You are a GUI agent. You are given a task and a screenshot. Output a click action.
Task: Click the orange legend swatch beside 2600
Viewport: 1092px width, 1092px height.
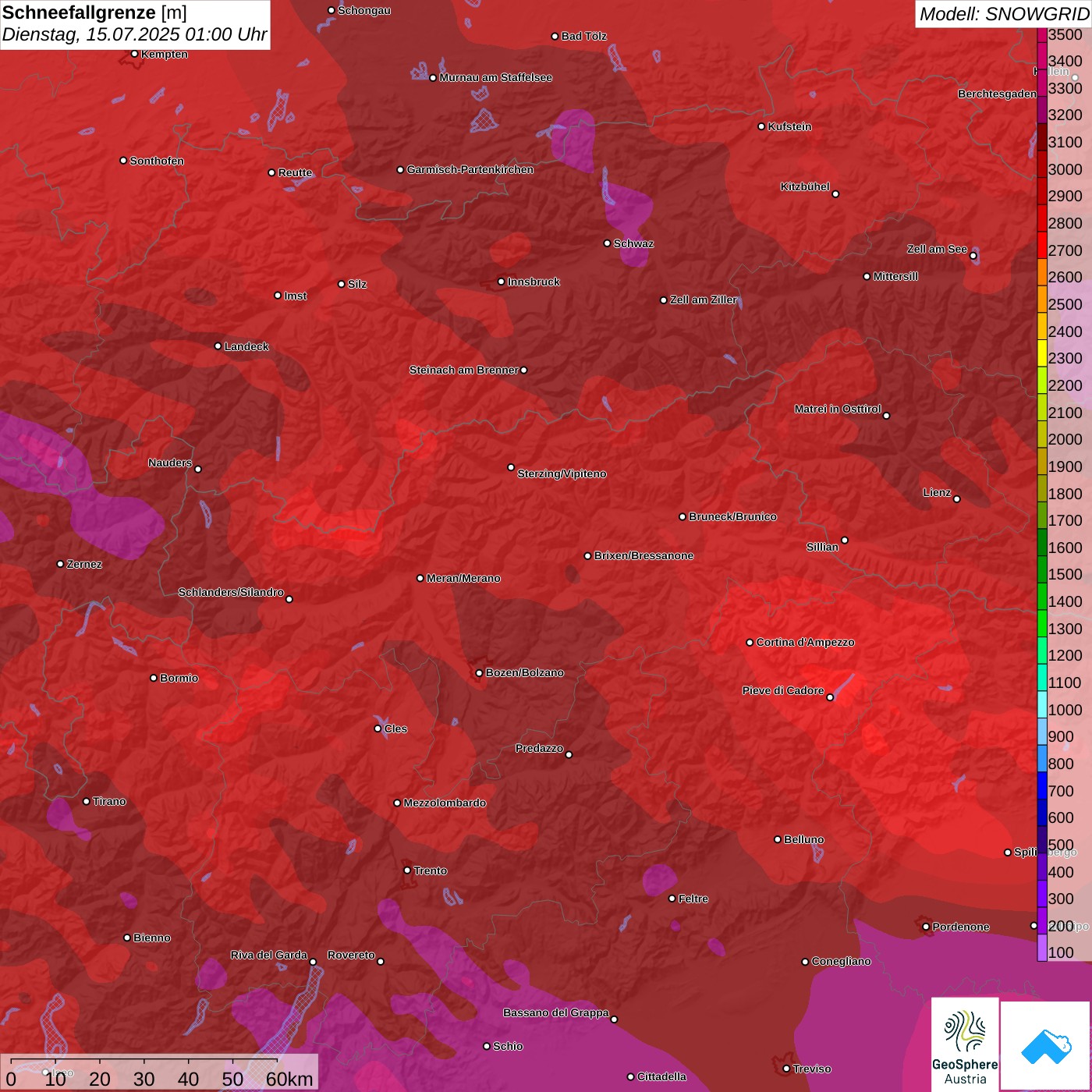coord(1042,271)
